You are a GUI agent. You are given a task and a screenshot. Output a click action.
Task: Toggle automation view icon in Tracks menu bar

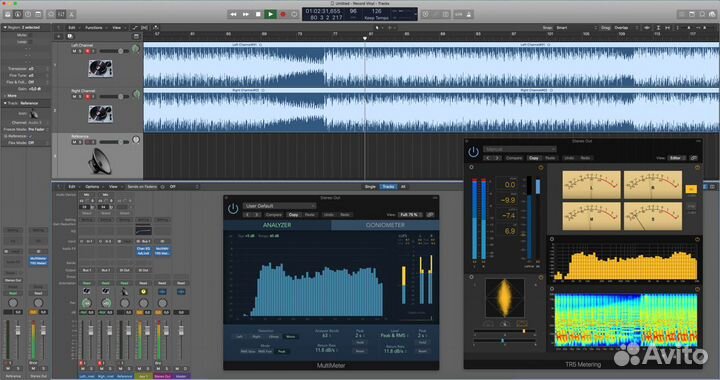[x=135, y=28]
